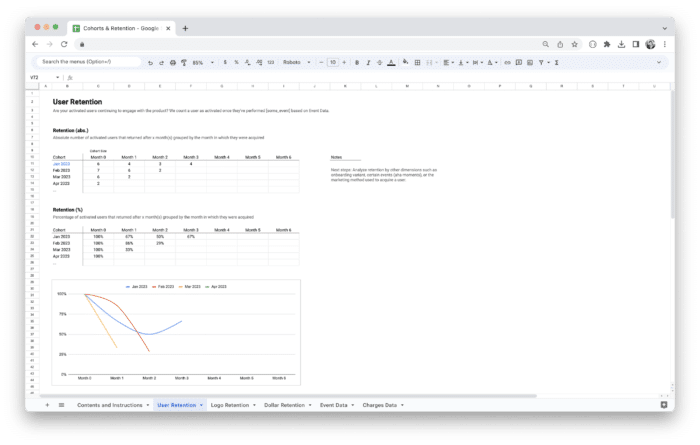Click the merge cells icon
Screen dimensions: 700x445
coord(429,62)
